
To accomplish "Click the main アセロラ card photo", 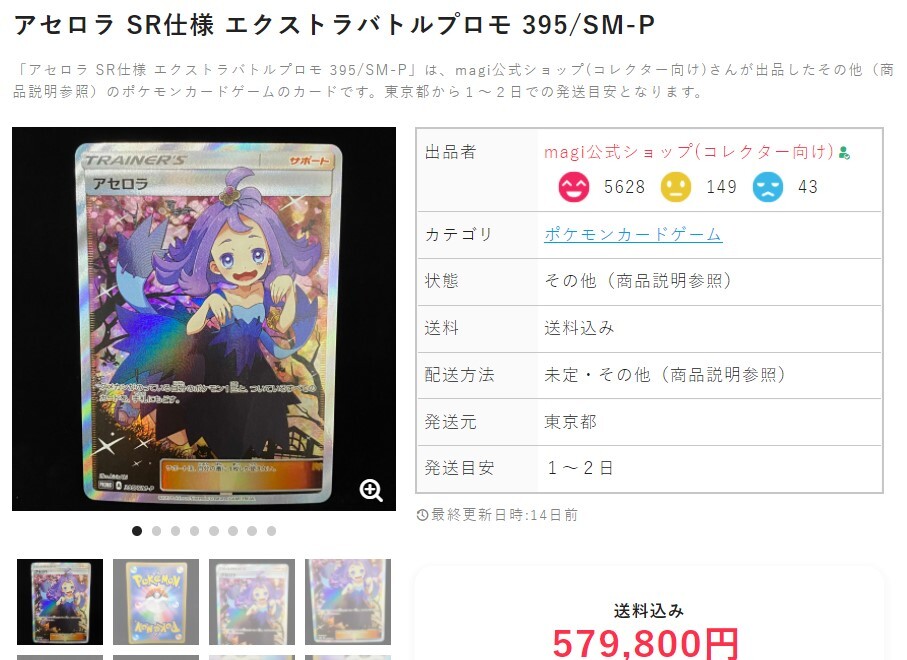I will click(204, 319).
